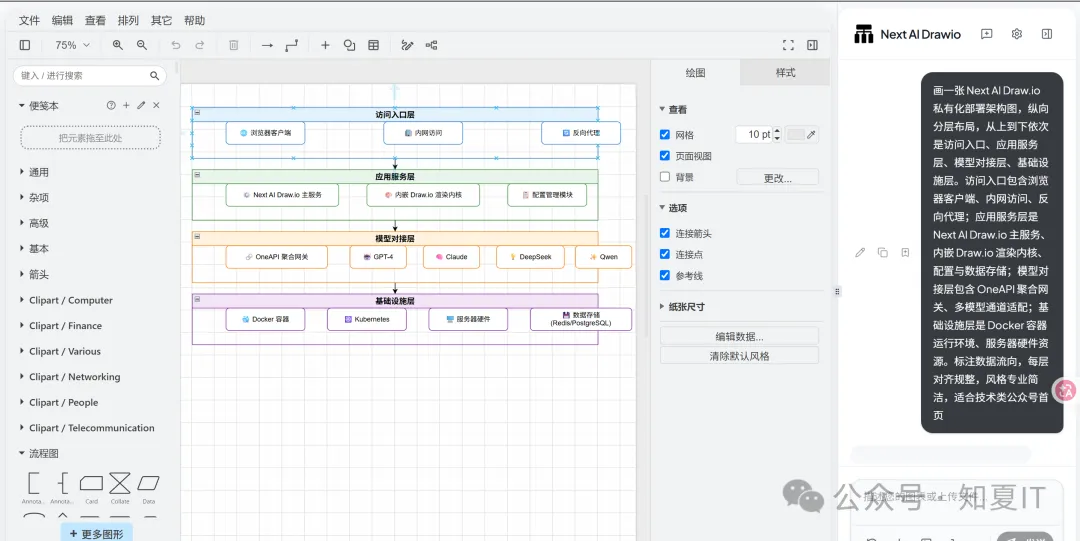The image size is (1080, 541).
Task: Select the freehand drawing tool
Action: tap(407, 45)
